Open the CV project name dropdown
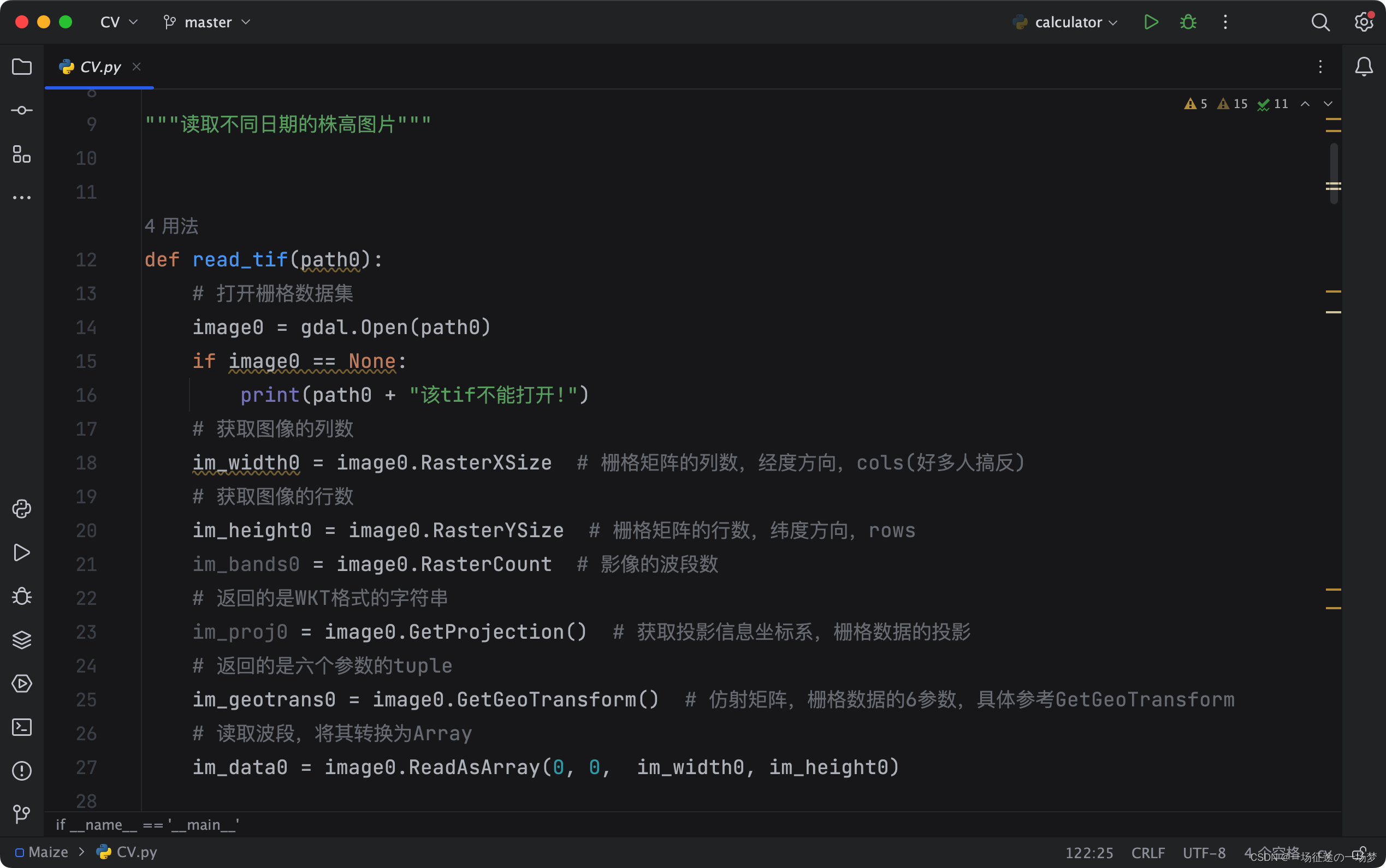 pyautogui.click(x=118, y=22)
